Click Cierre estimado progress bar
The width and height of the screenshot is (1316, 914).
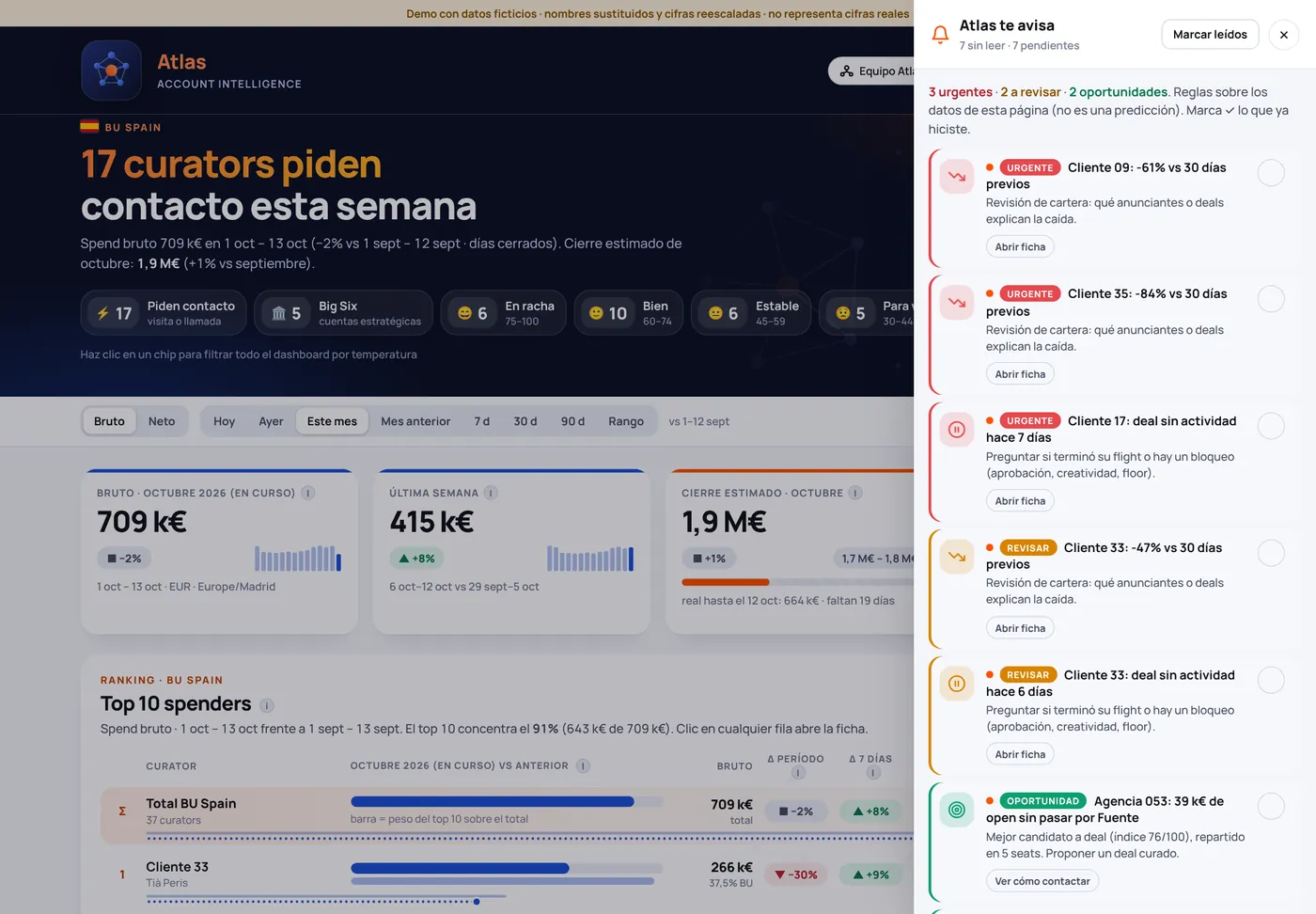798,582
